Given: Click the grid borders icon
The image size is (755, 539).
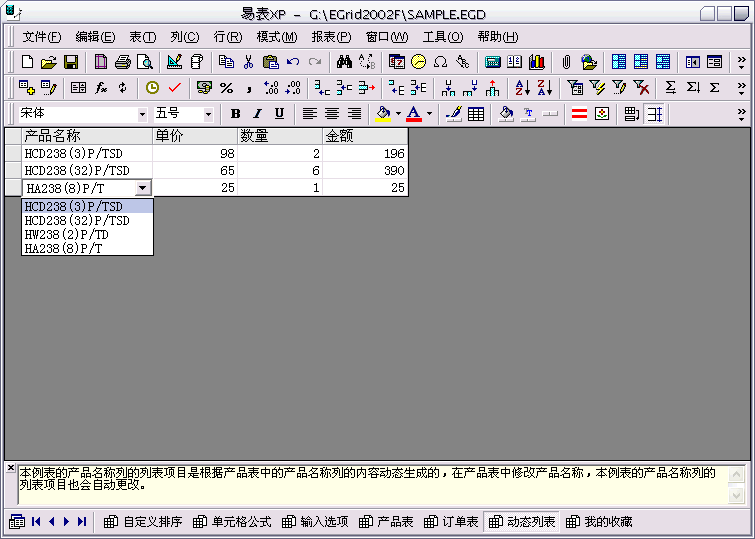Looking at the screenshot, I should (x=476, y=114).
